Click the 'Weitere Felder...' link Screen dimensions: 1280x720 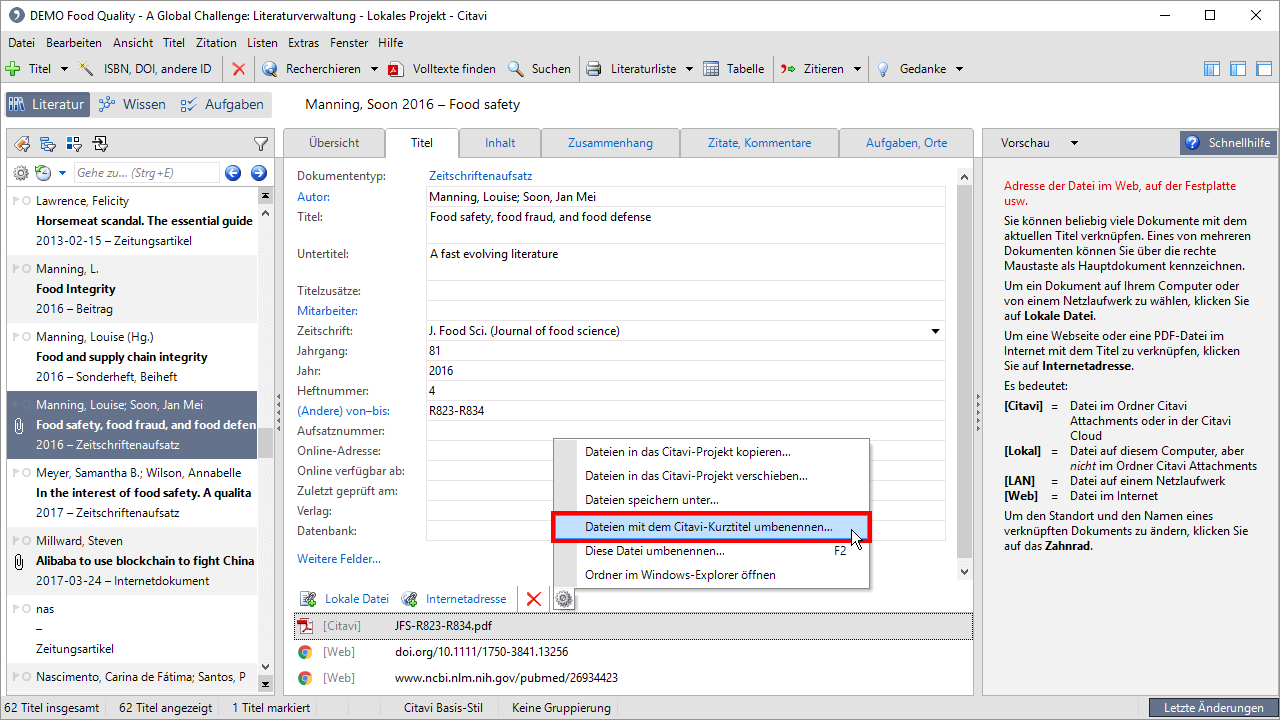tap(338, 559)
